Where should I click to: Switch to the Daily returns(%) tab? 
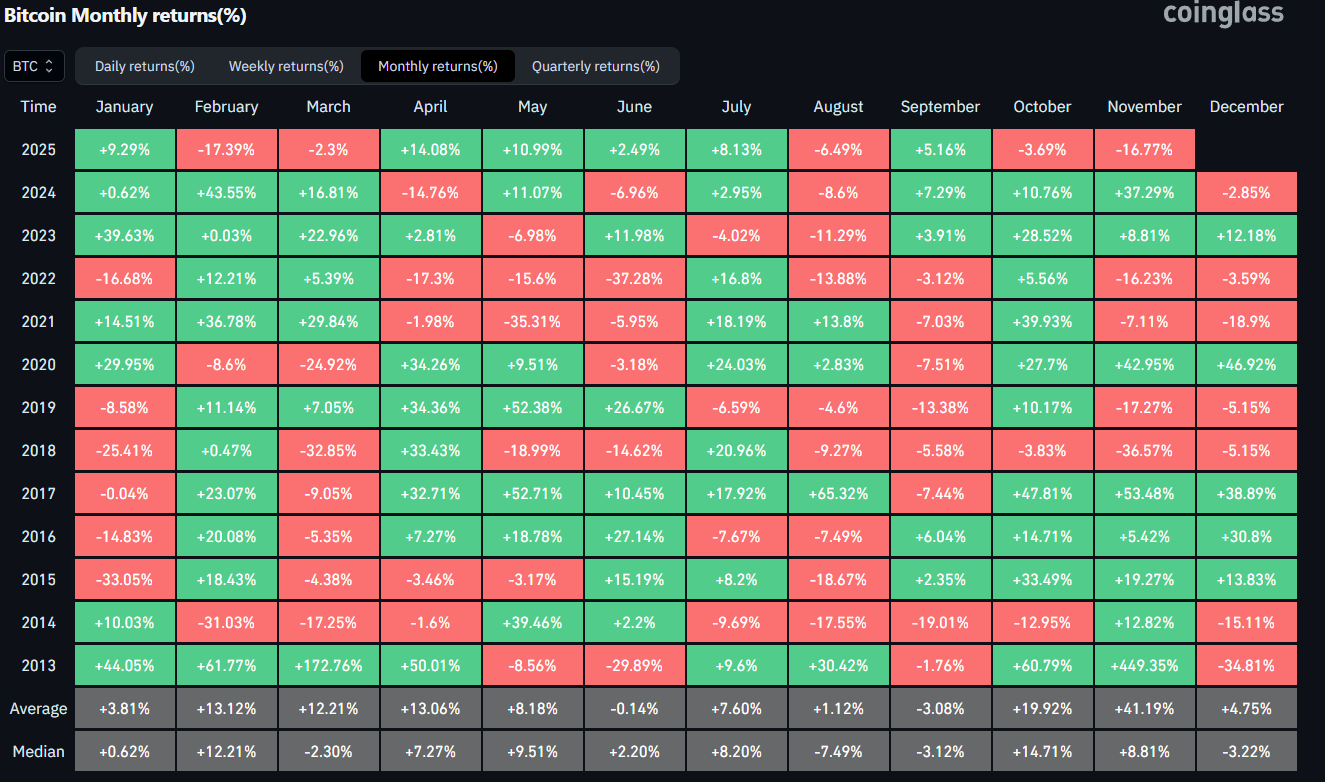143,66
